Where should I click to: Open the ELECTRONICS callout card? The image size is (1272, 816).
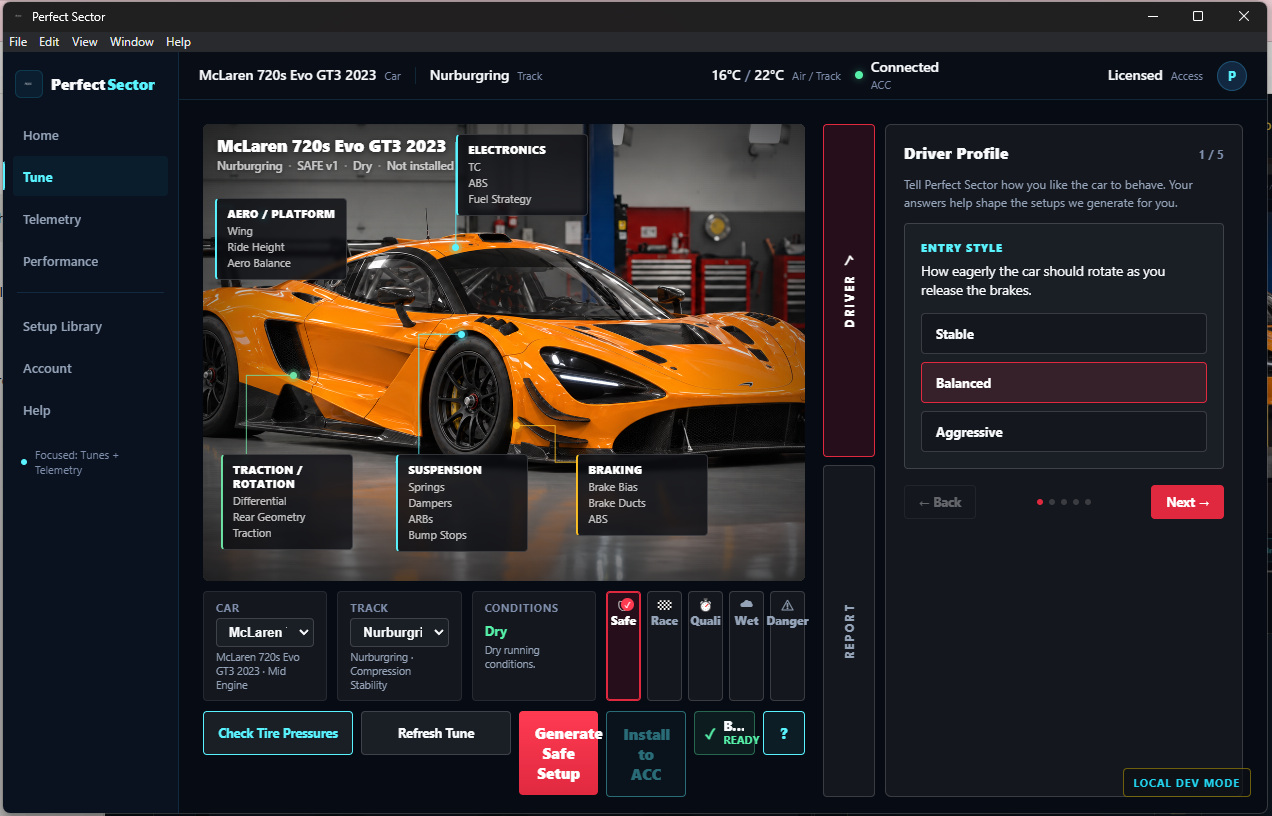[x=522, y=175]
